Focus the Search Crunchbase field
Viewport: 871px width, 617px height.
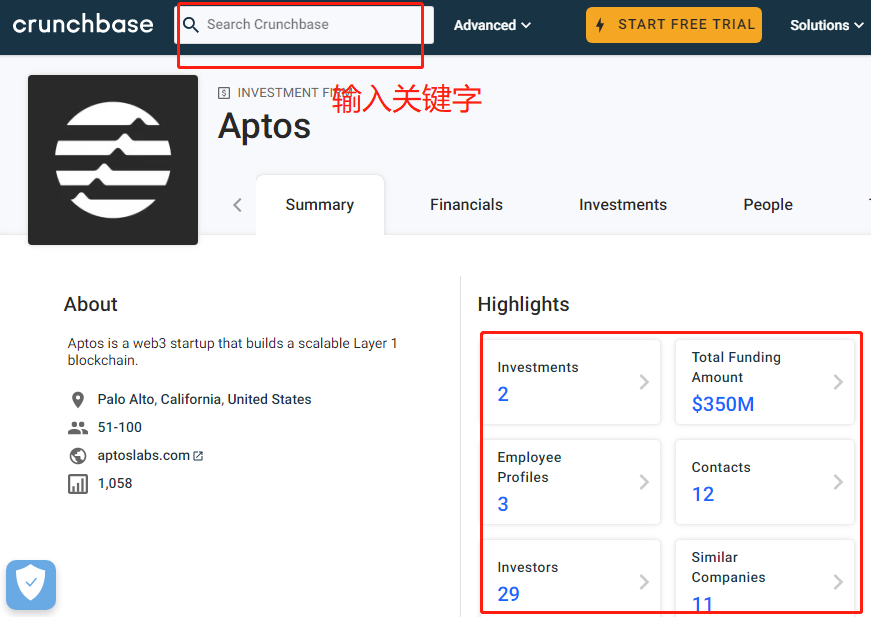pos(304,25)
